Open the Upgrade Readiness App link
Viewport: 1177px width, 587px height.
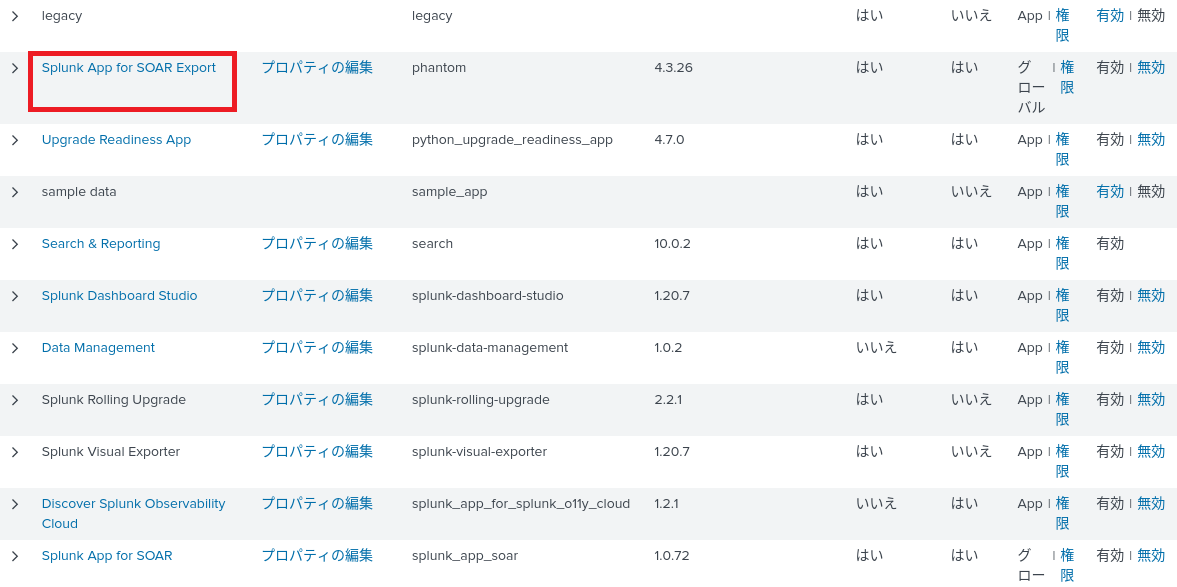click(116, 140)
